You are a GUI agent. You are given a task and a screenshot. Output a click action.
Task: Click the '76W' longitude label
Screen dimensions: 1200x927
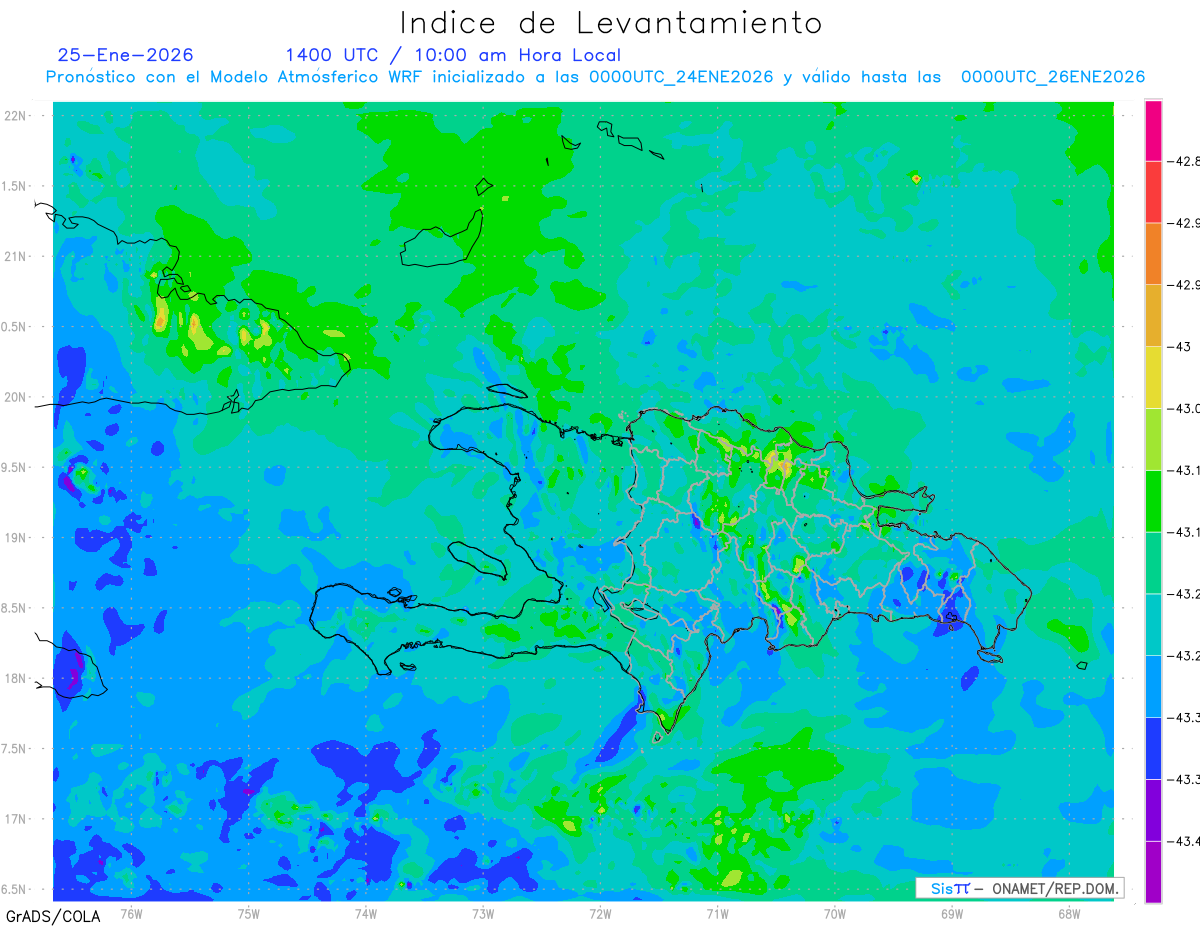click(131, 913)
